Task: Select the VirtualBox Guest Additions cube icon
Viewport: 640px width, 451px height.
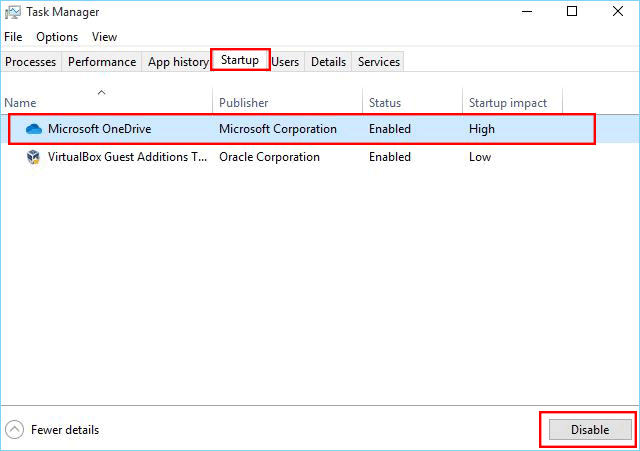Action: [x=33, y=157]
